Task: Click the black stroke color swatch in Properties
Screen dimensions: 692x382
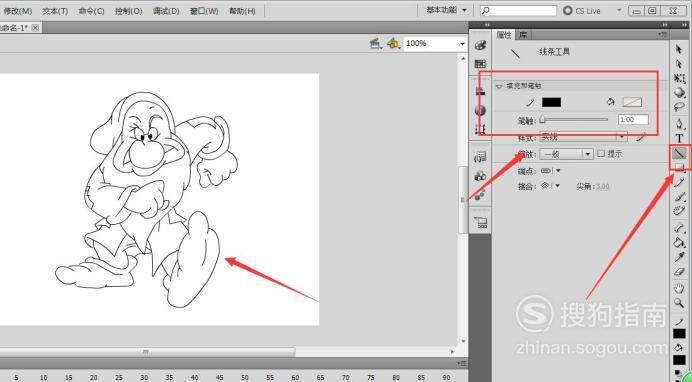Action: pos(551,102)
